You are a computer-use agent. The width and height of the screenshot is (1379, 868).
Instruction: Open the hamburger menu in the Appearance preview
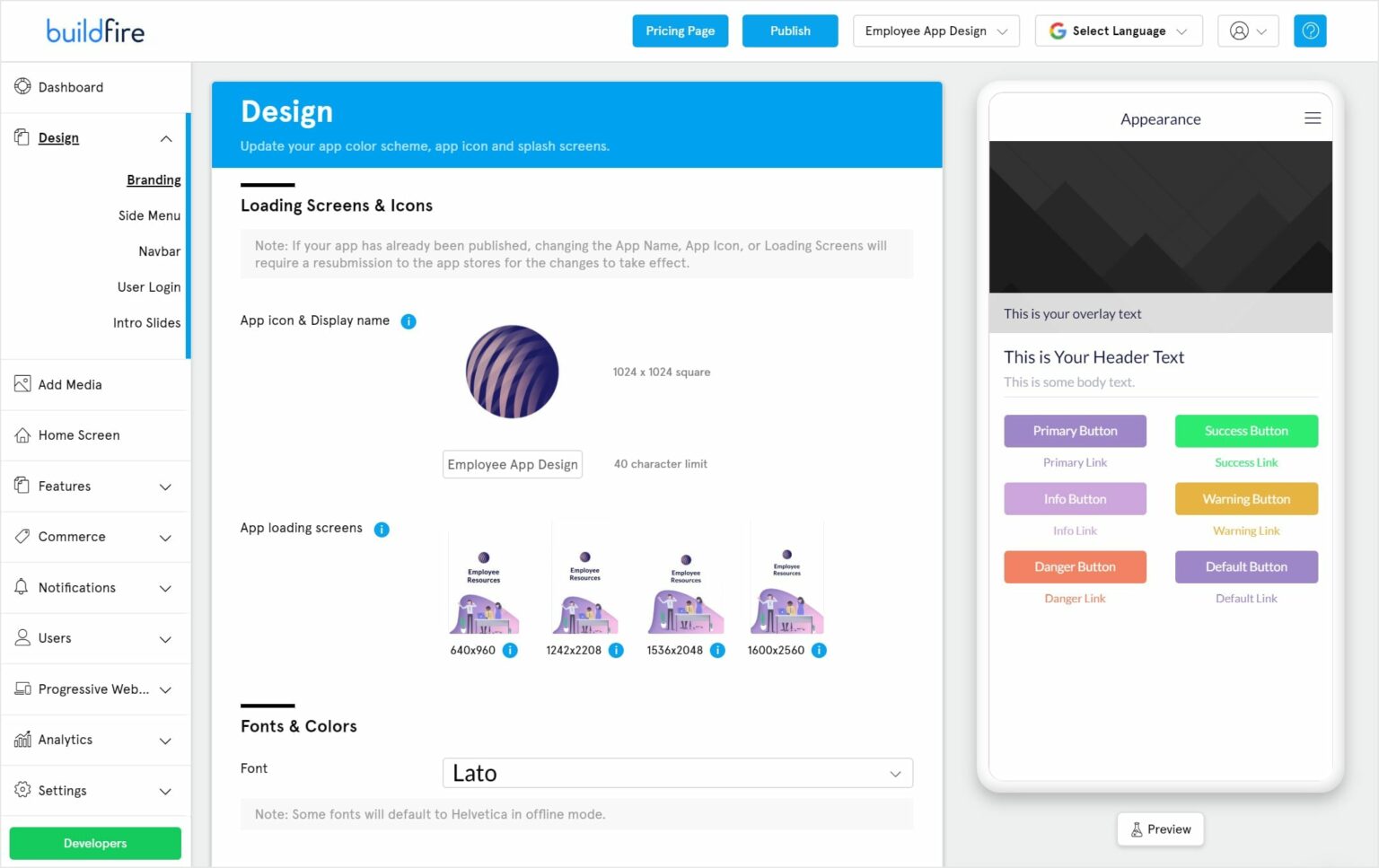pyautogui.click(x=1312, y=118)
